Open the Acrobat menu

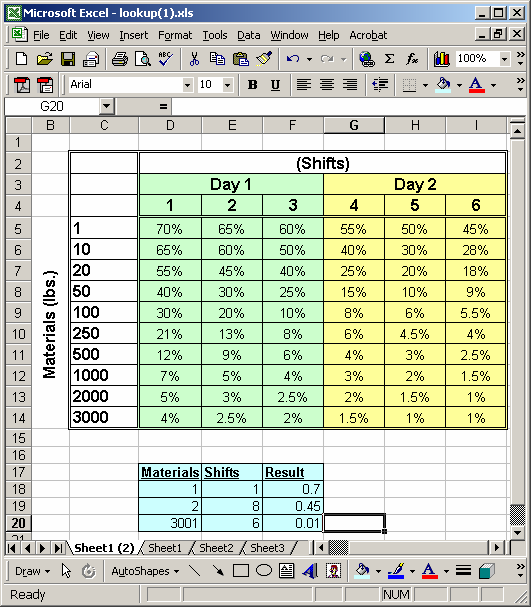coord(368,35)
